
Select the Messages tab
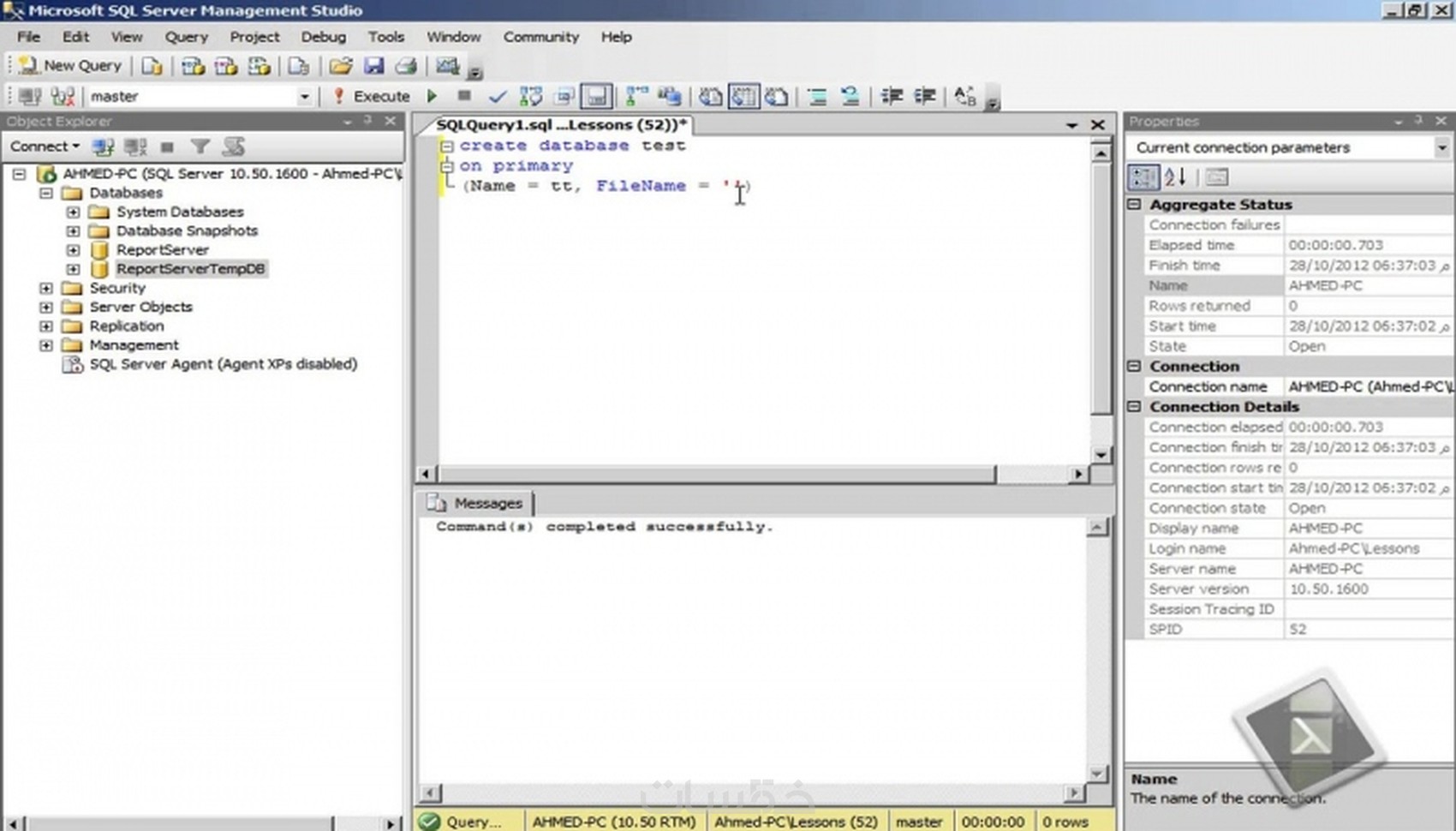(476, 503)
